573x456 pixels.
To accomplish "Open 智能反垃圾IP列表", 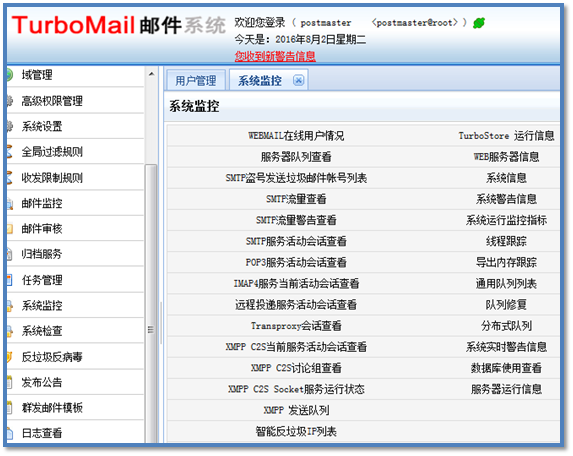I will [x=296, y=432].
